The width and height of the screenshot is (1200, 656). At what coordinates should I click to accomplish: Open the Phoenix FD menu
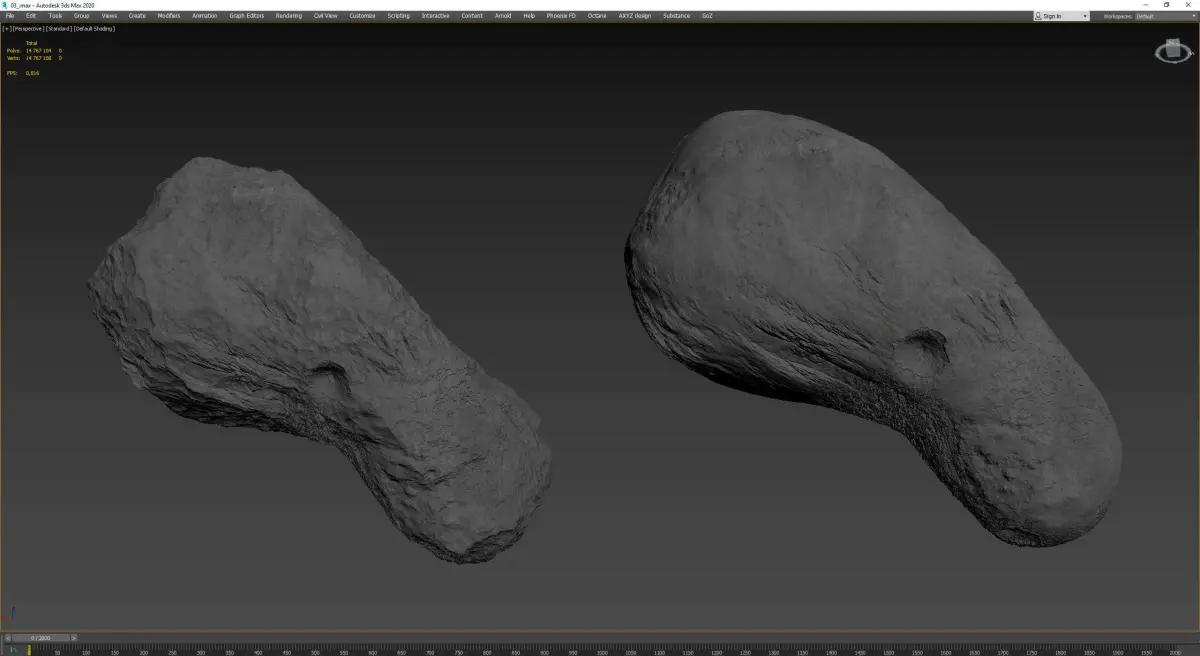pyautogui.click(x=561, y=16)
